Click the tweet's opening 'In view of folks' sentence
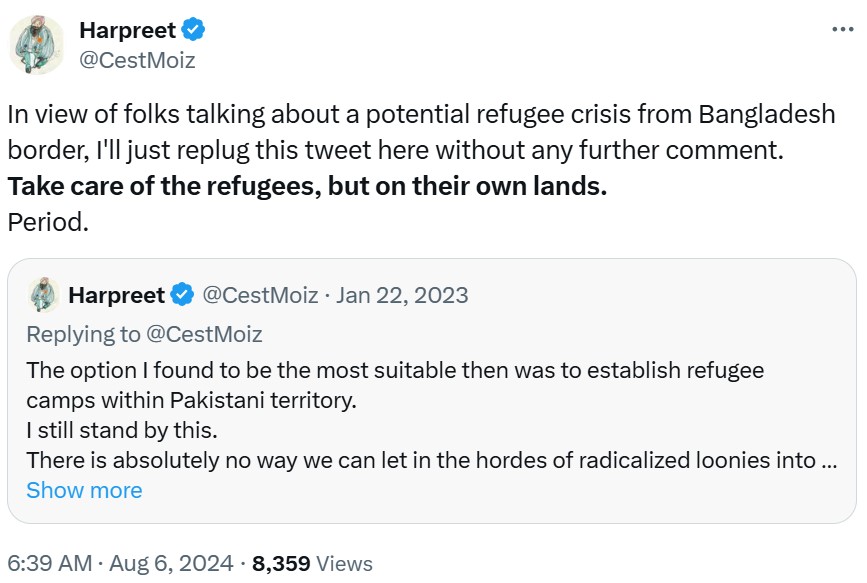Screen dimensions: 867x583 420,115
